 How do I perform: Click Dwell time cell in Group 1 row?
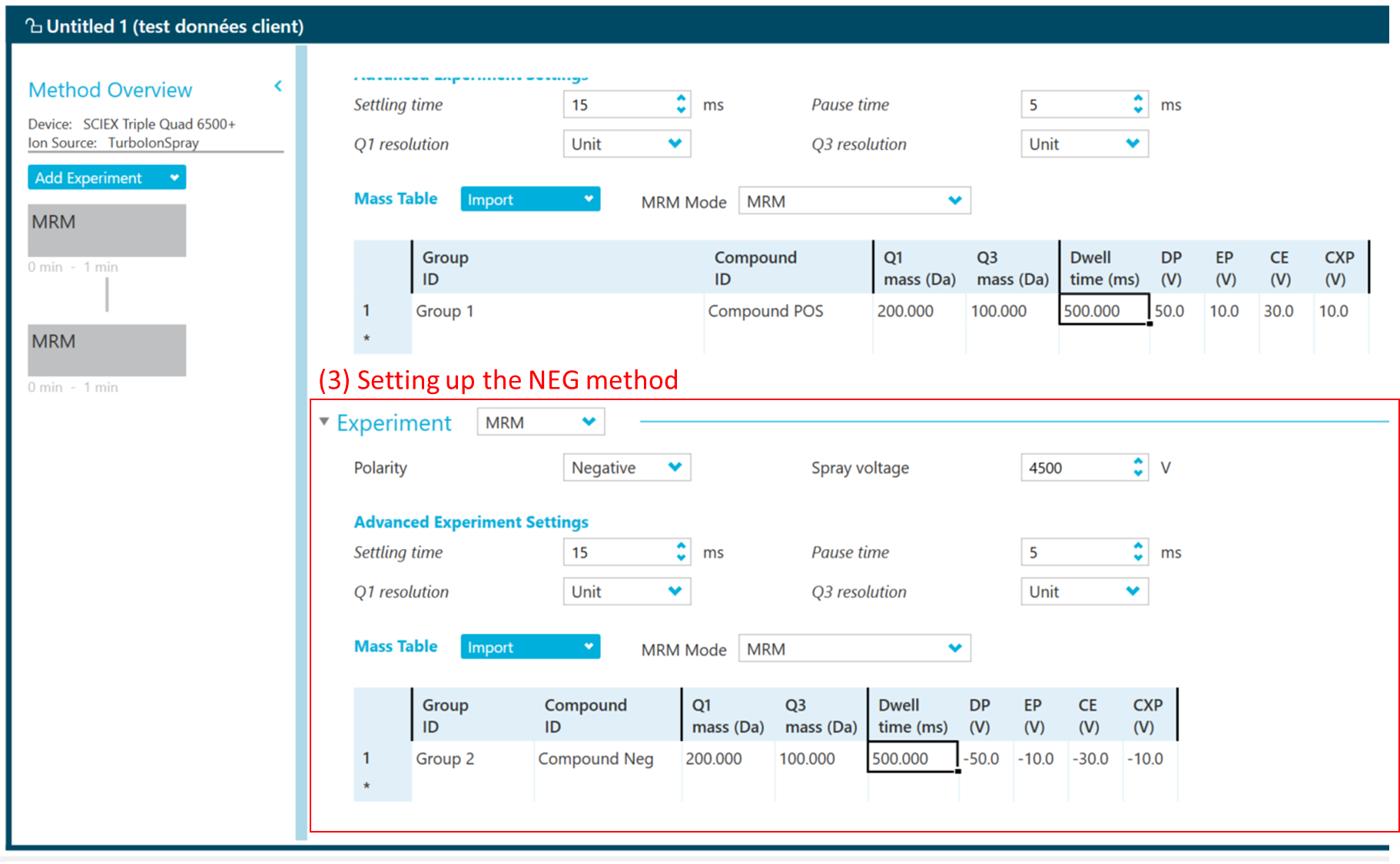coord(1104,310)
